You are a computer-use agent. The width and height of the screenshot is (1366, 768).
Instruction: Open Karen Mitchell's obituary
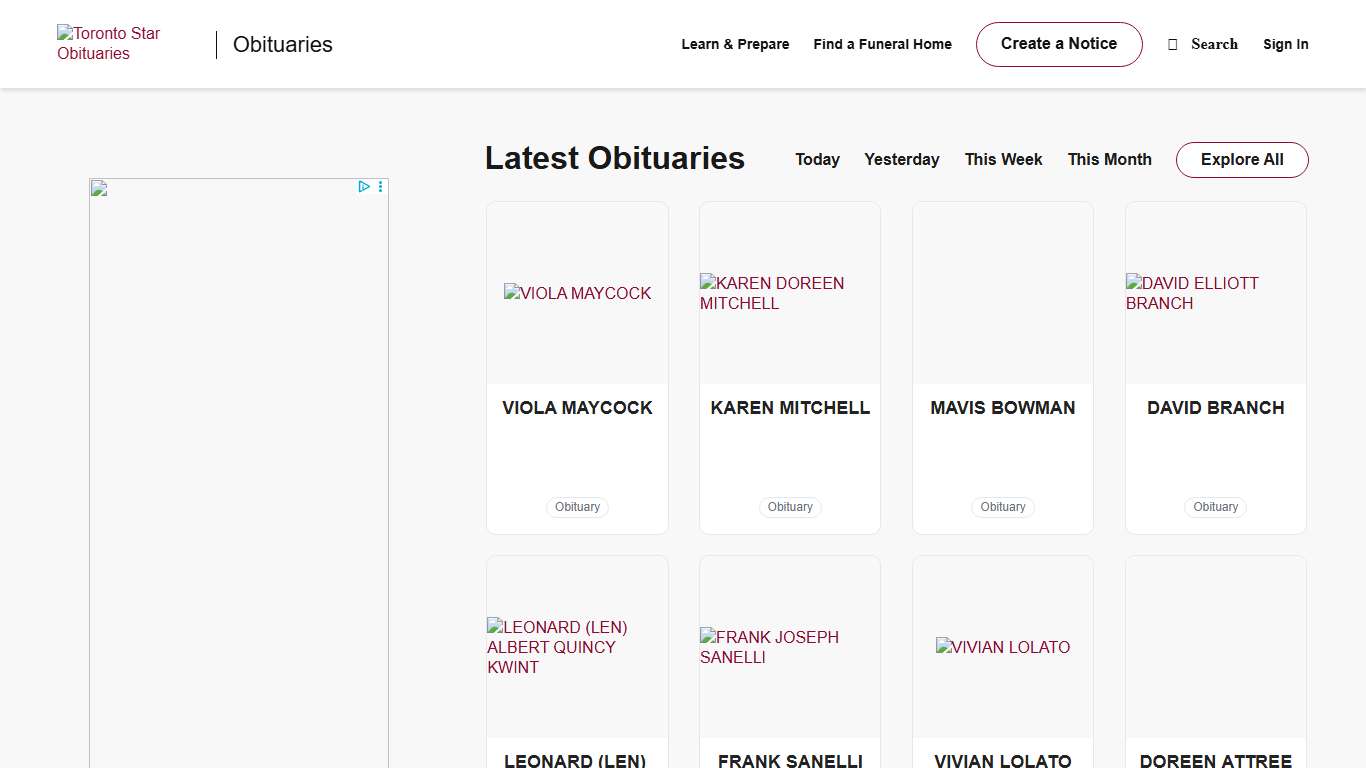click(x=789, y=407)
